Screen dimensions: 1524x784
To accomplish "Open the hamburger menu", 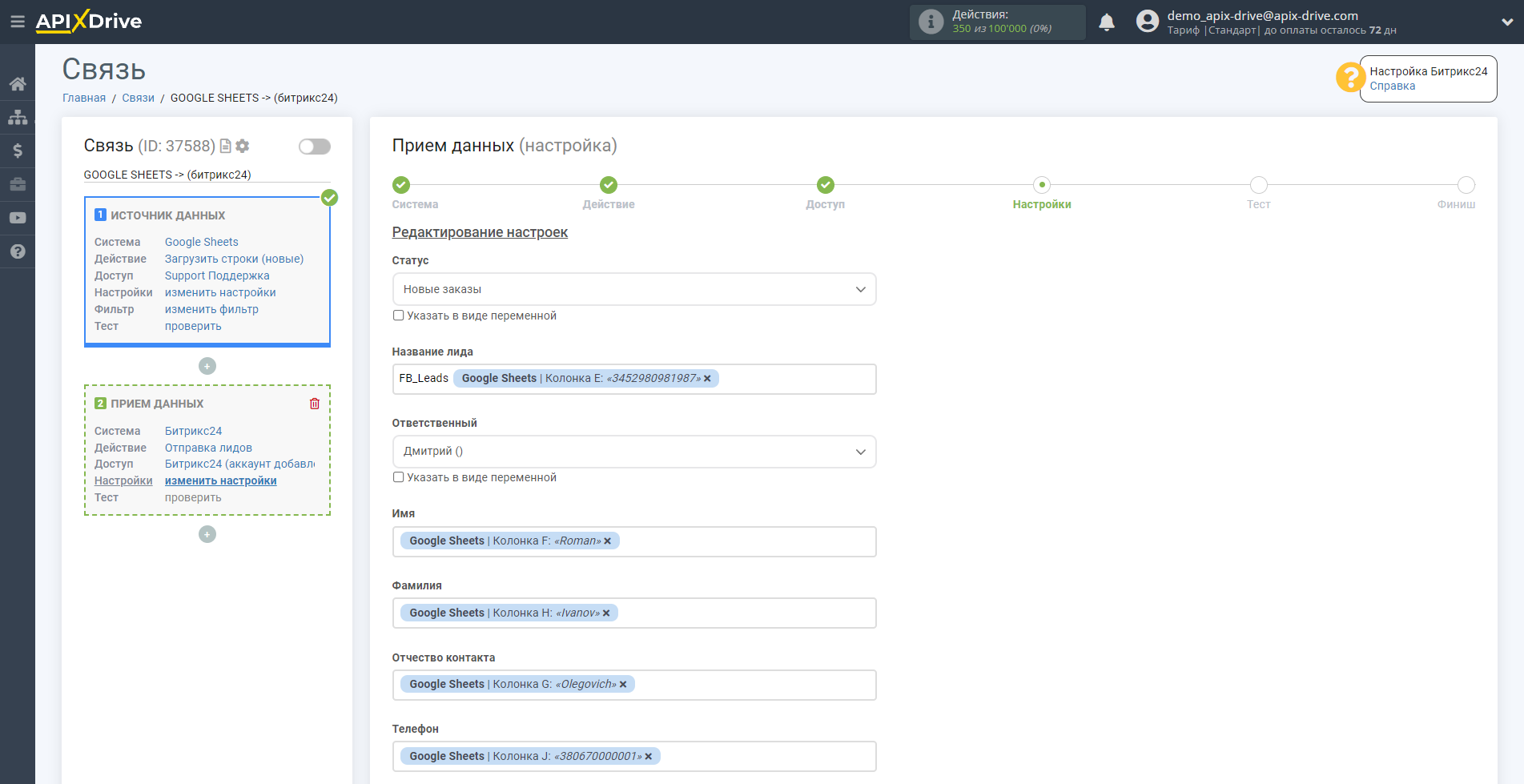I will pyautogui.click(x=17, y=22).
